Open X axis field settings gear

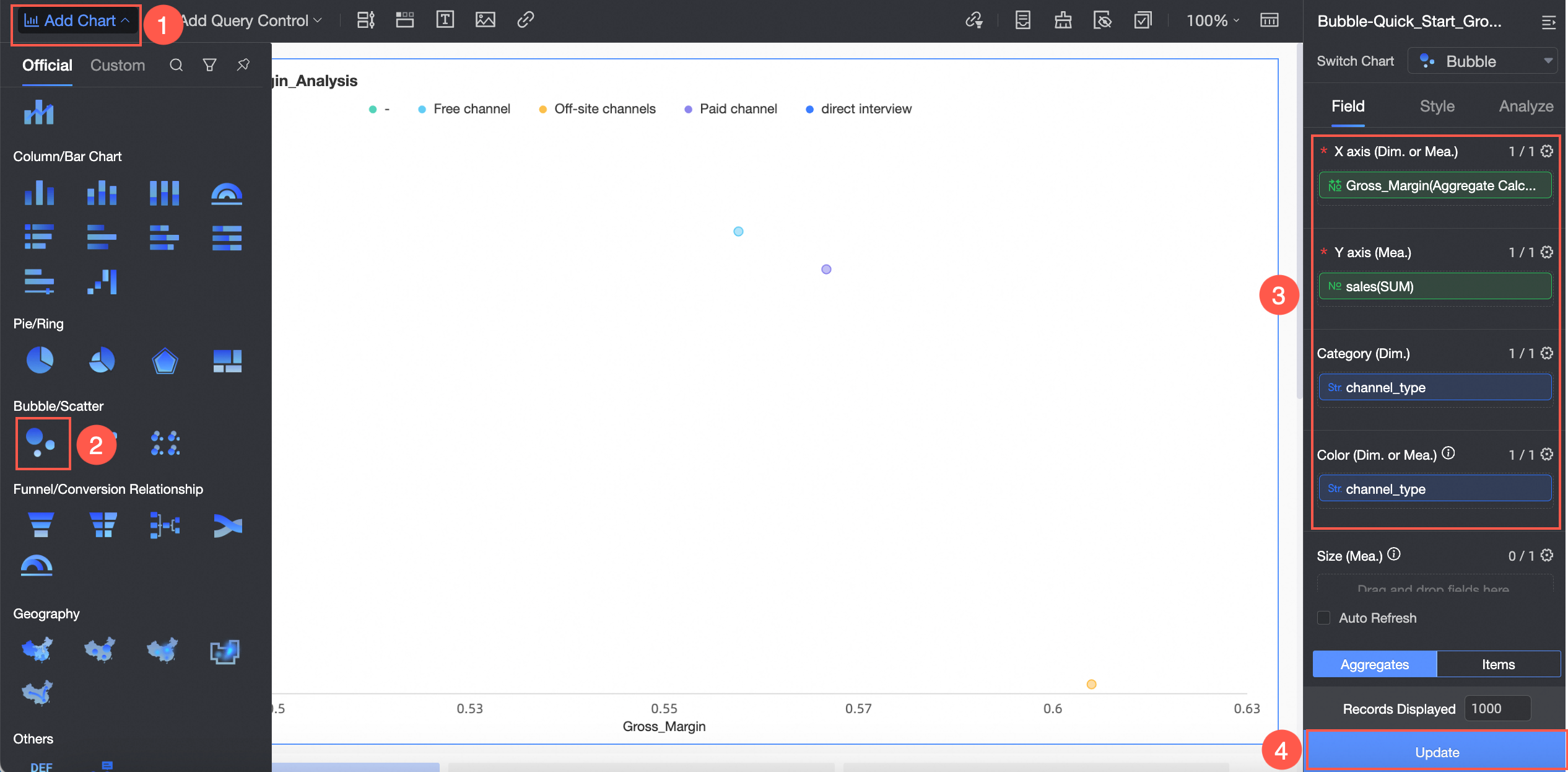[1547, 151]
